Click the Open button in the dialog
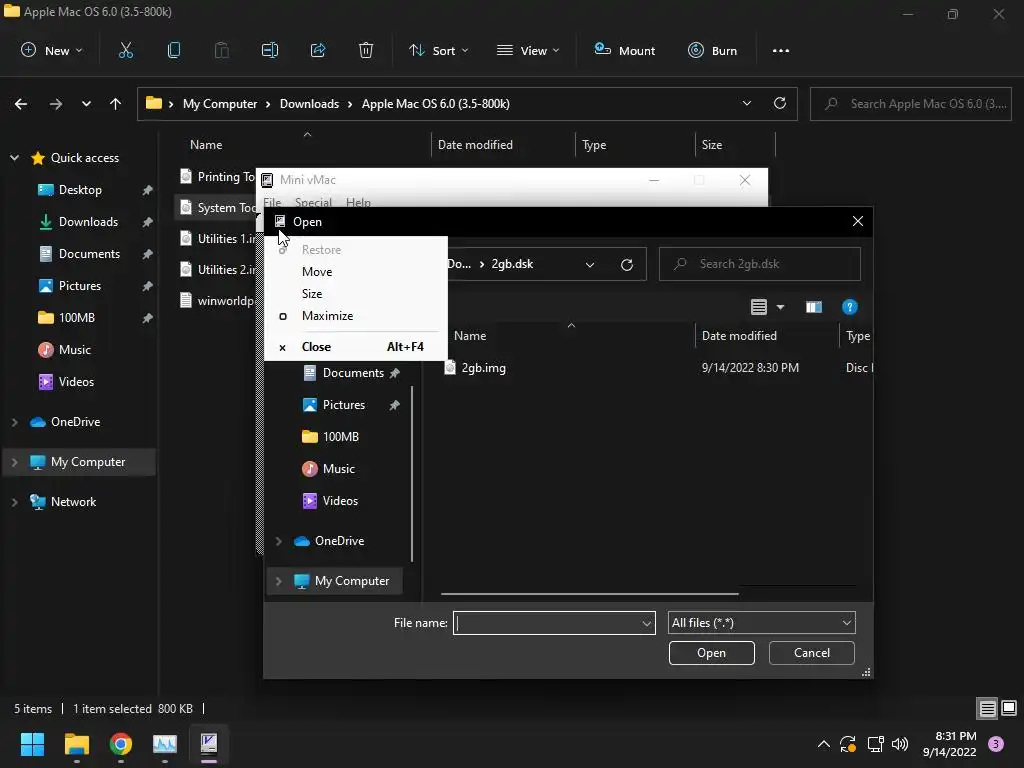The width and height of the screenshot is (1024, 768). coord(712,653)
